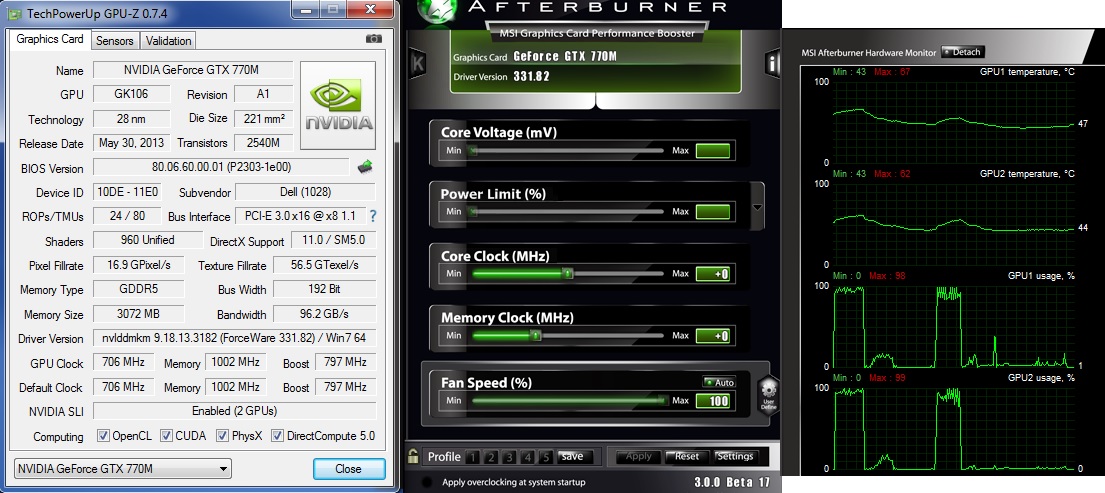Click the Fan Speed slider

click(x=567, y=400)
